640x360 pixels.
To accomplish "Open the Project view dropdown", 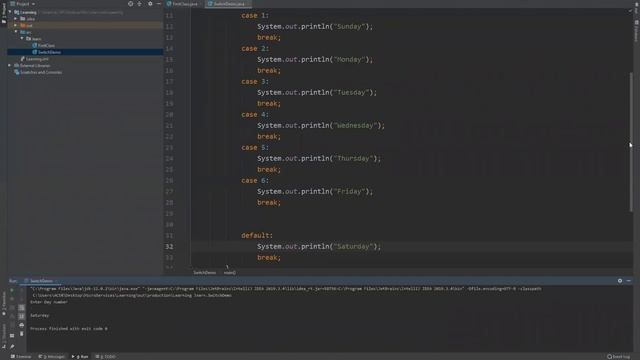I will 23,4.
